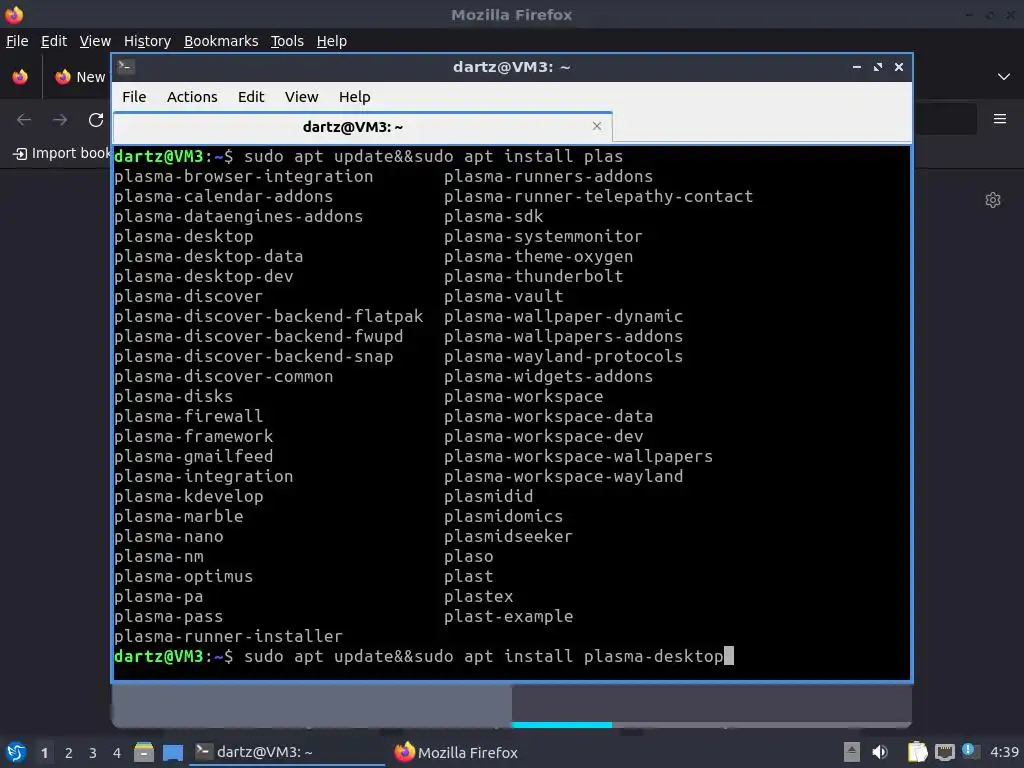Click plasma-optimus in terminal output

[x=184, y=576]
